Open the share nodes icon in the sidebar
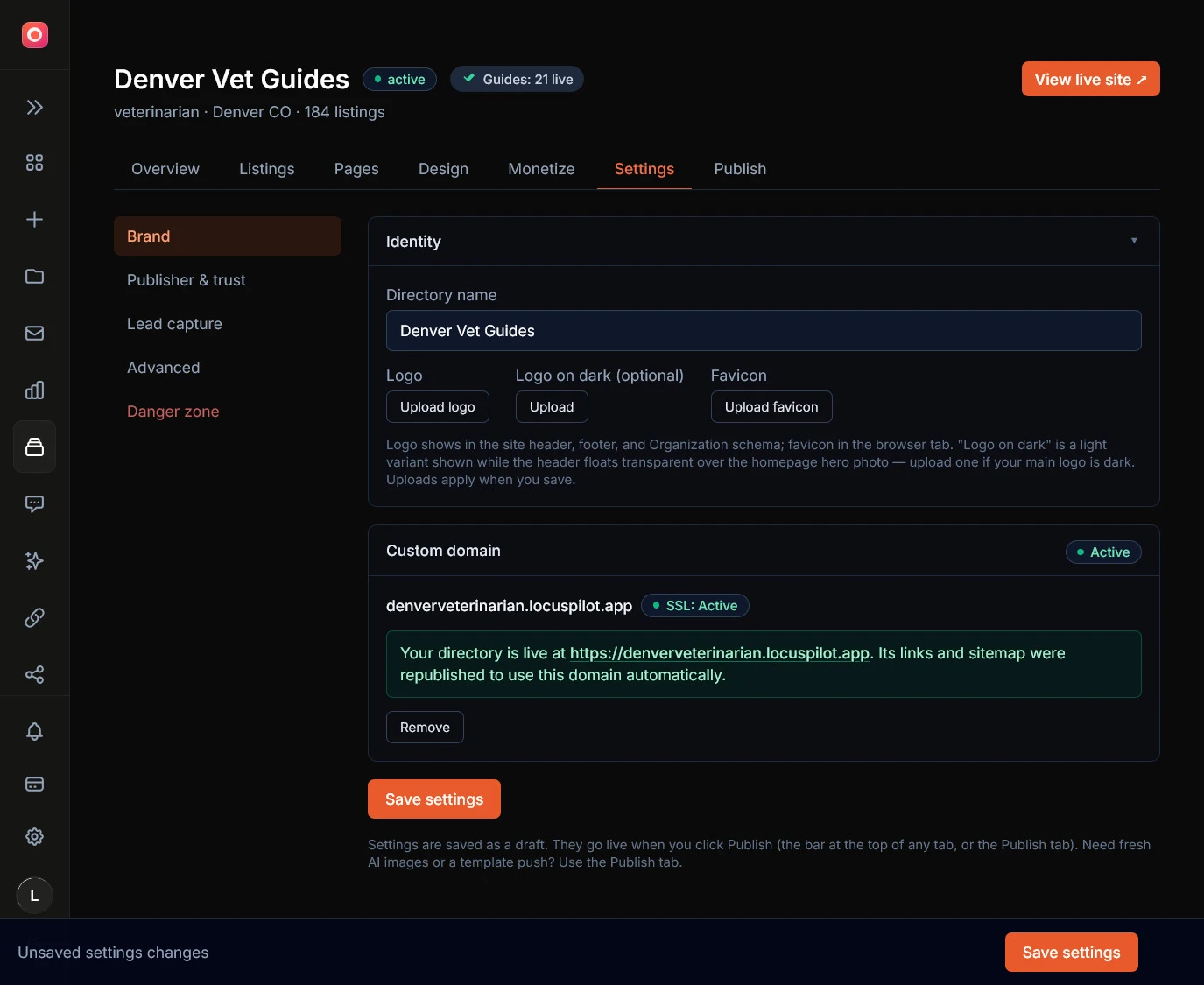Viewport: 1204px width, 985px height. pyautogui.click(x=35, y=675)
